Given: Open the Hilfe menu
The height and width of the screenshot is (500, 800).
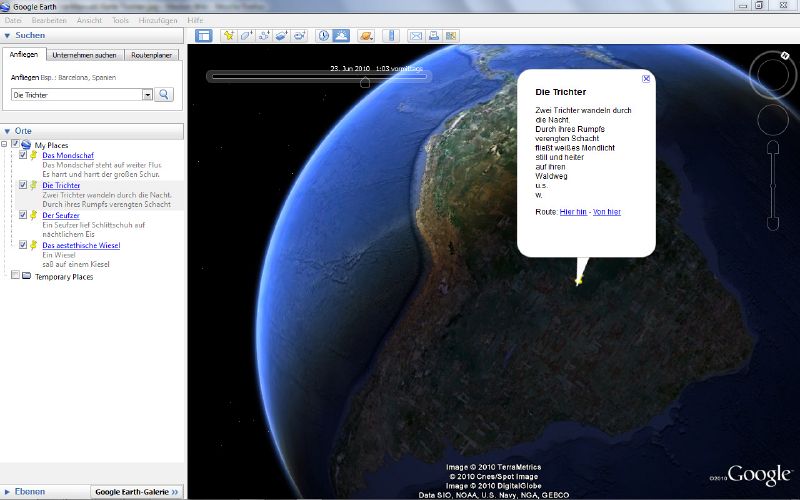Looking at the screenshot, I should tap(195, 20).
